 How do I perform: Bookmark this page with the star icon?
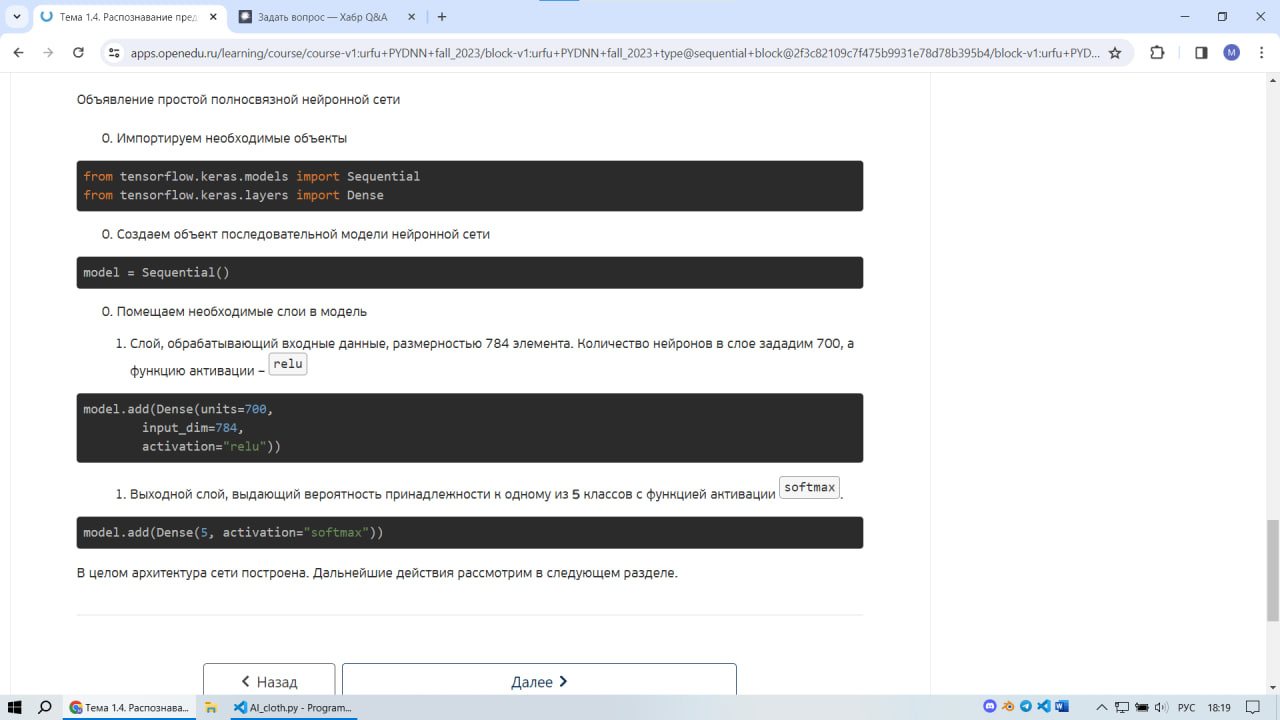pyautogui.click(x=1115, y=53)
